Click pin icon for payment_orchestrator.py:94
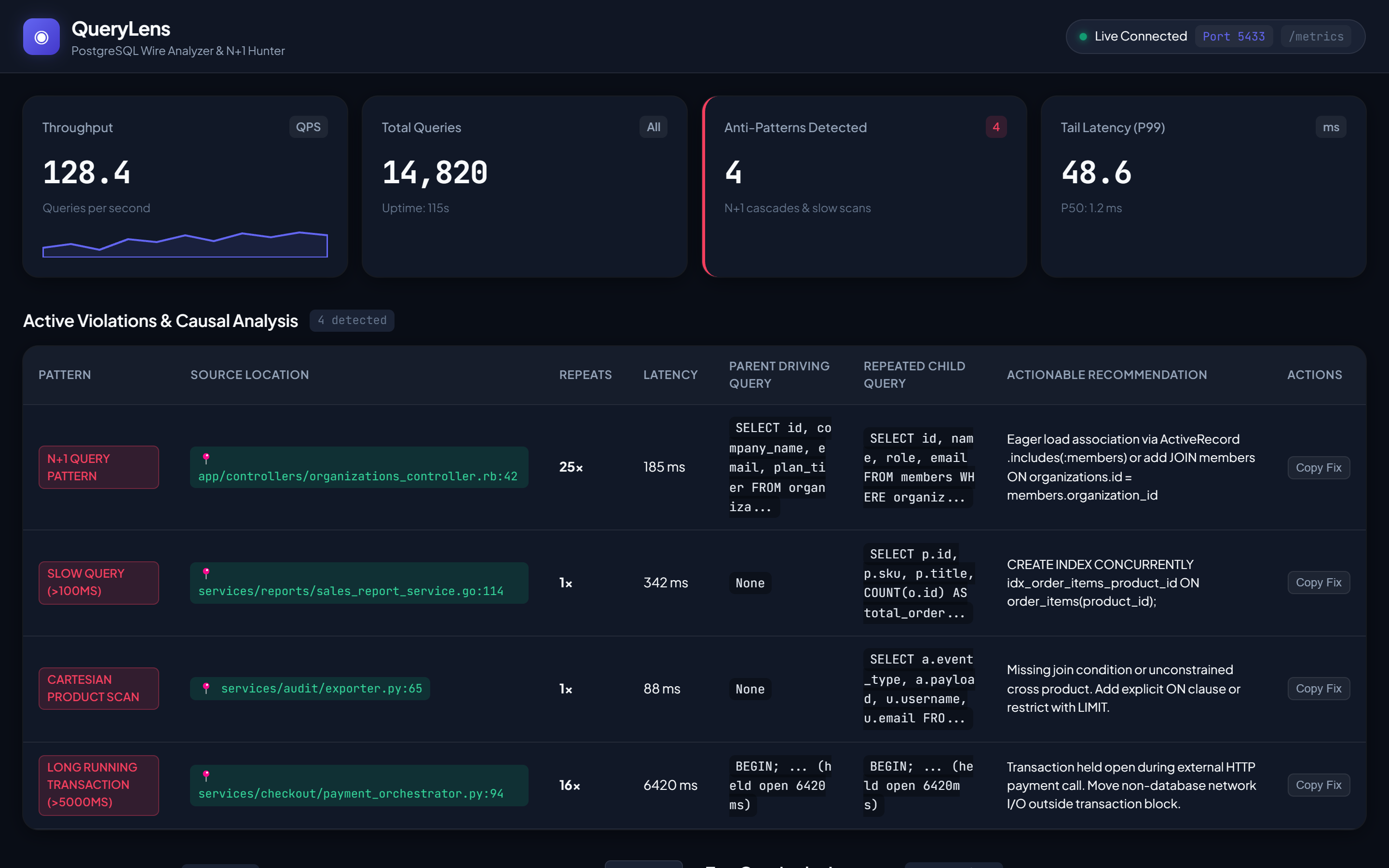Screen dimensions: 1389x868 [206, 775]
